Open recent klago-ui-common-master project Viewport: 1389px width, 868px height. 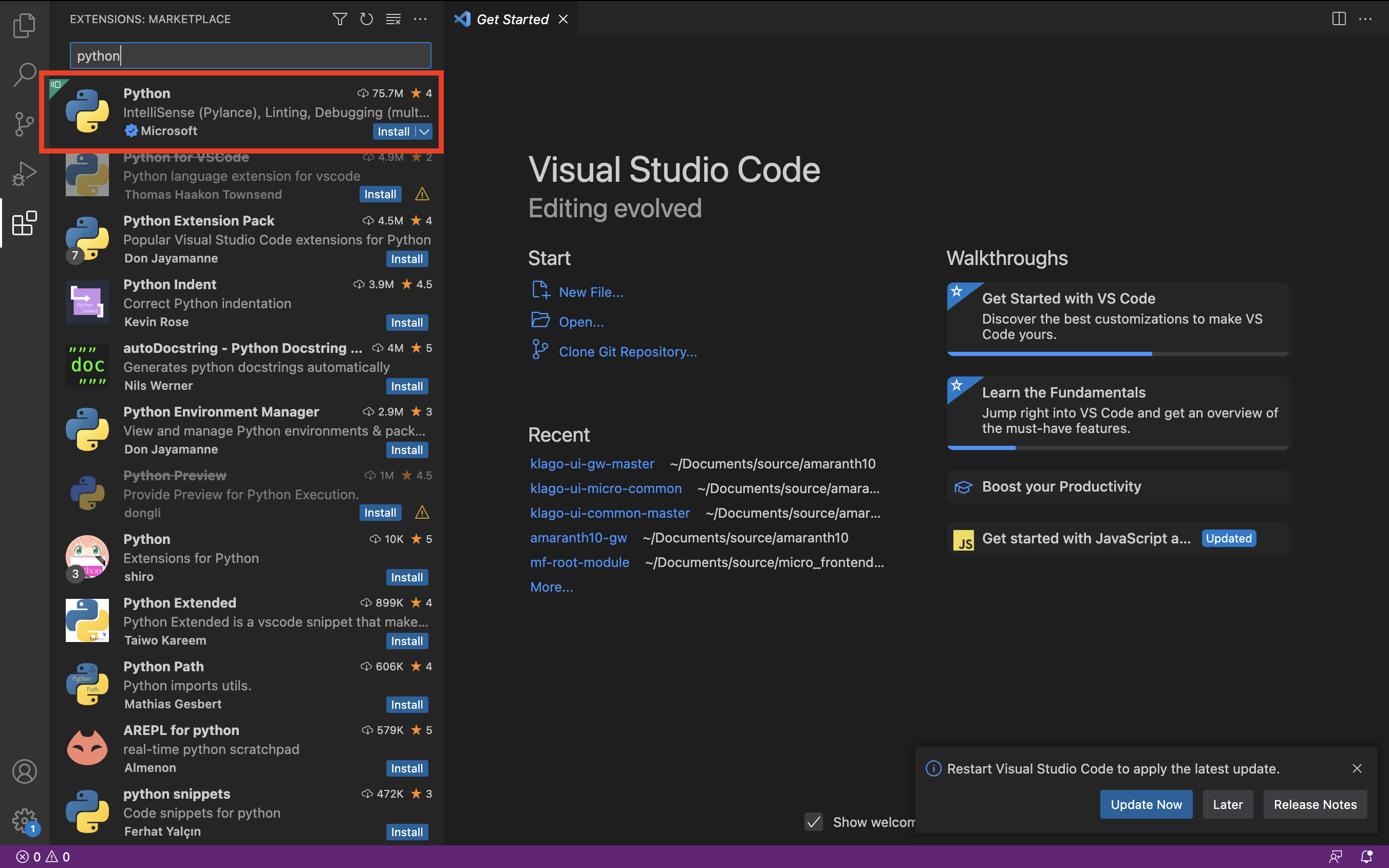[x=610, y=513]
